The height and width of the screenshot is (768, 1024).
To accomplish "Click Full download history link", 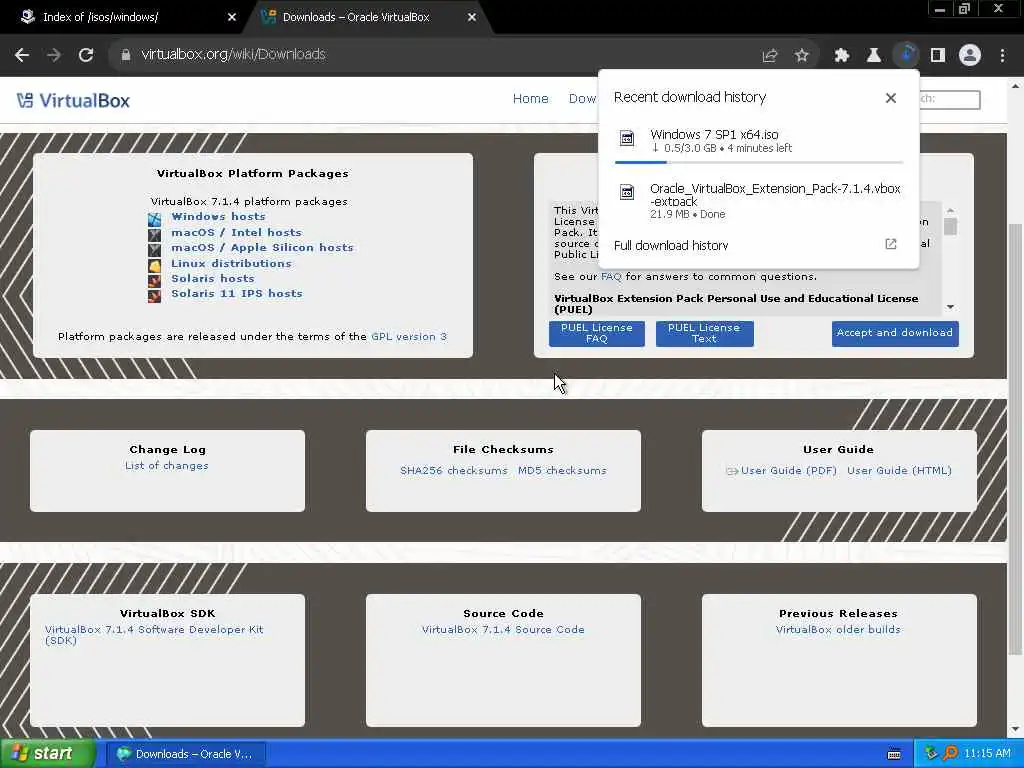I will pyautogui.click(x=671, y=246).
